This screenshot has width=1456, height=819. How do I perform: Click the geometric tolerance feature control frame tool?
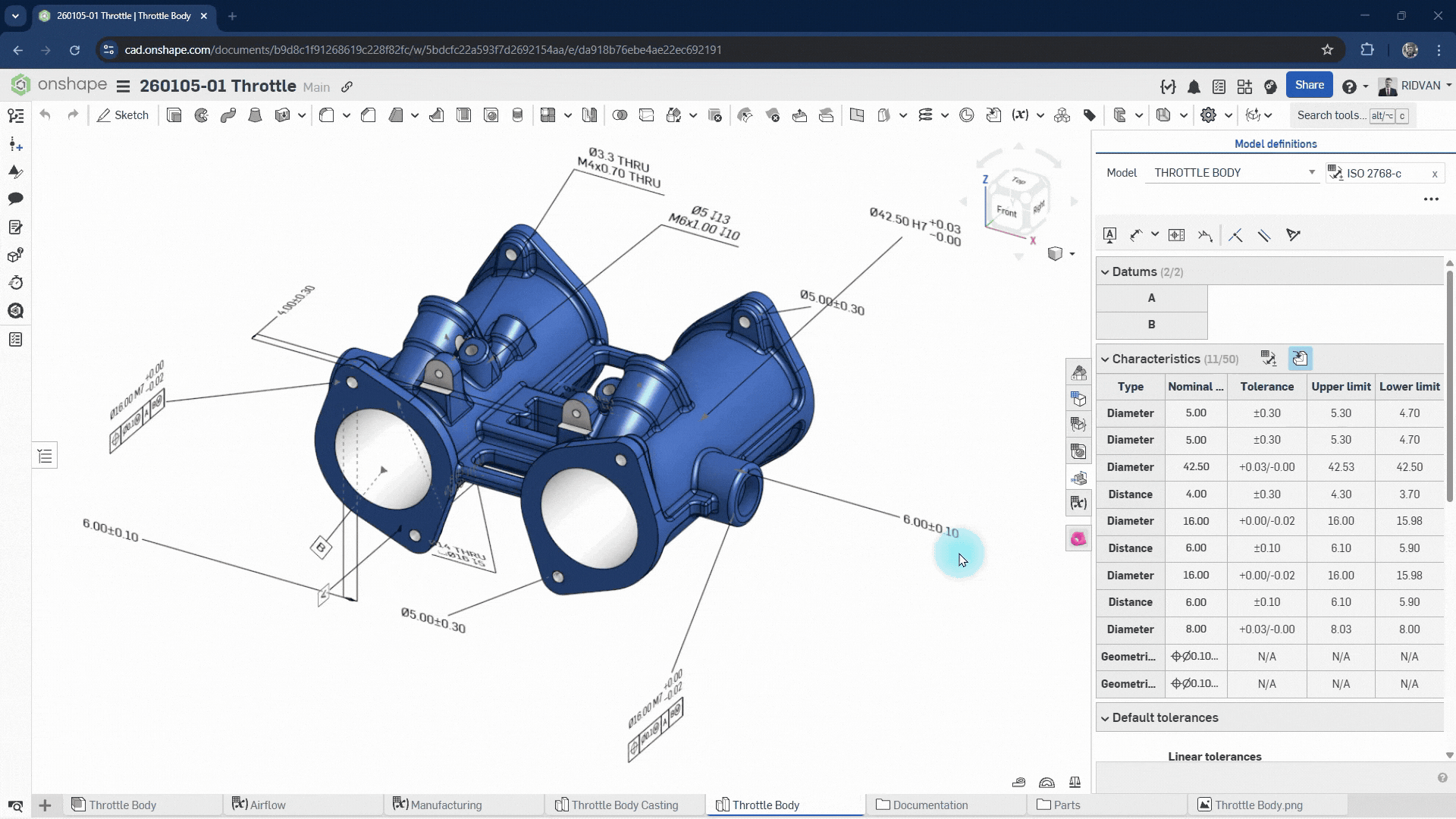point(1176,235)
